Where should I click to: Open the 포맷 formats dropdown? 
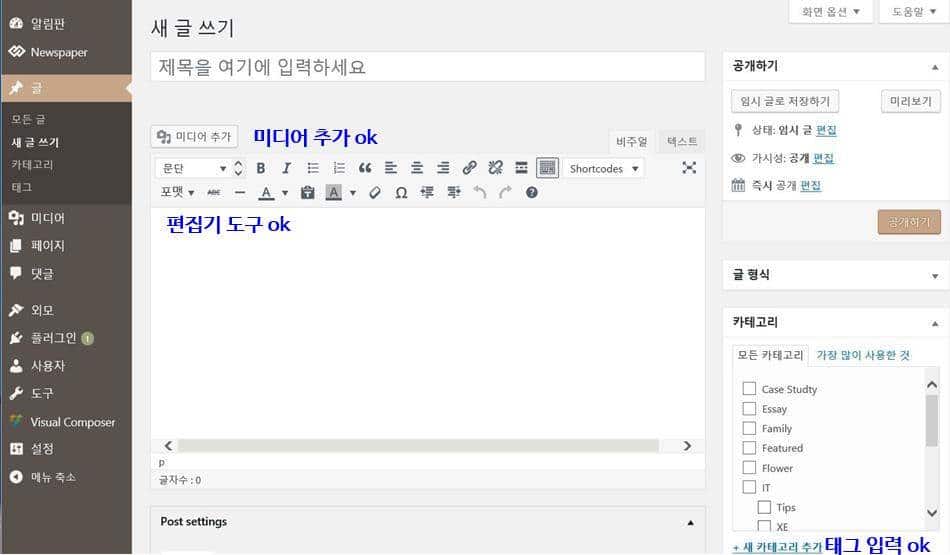pyautogui.click(x=177, y=193)
